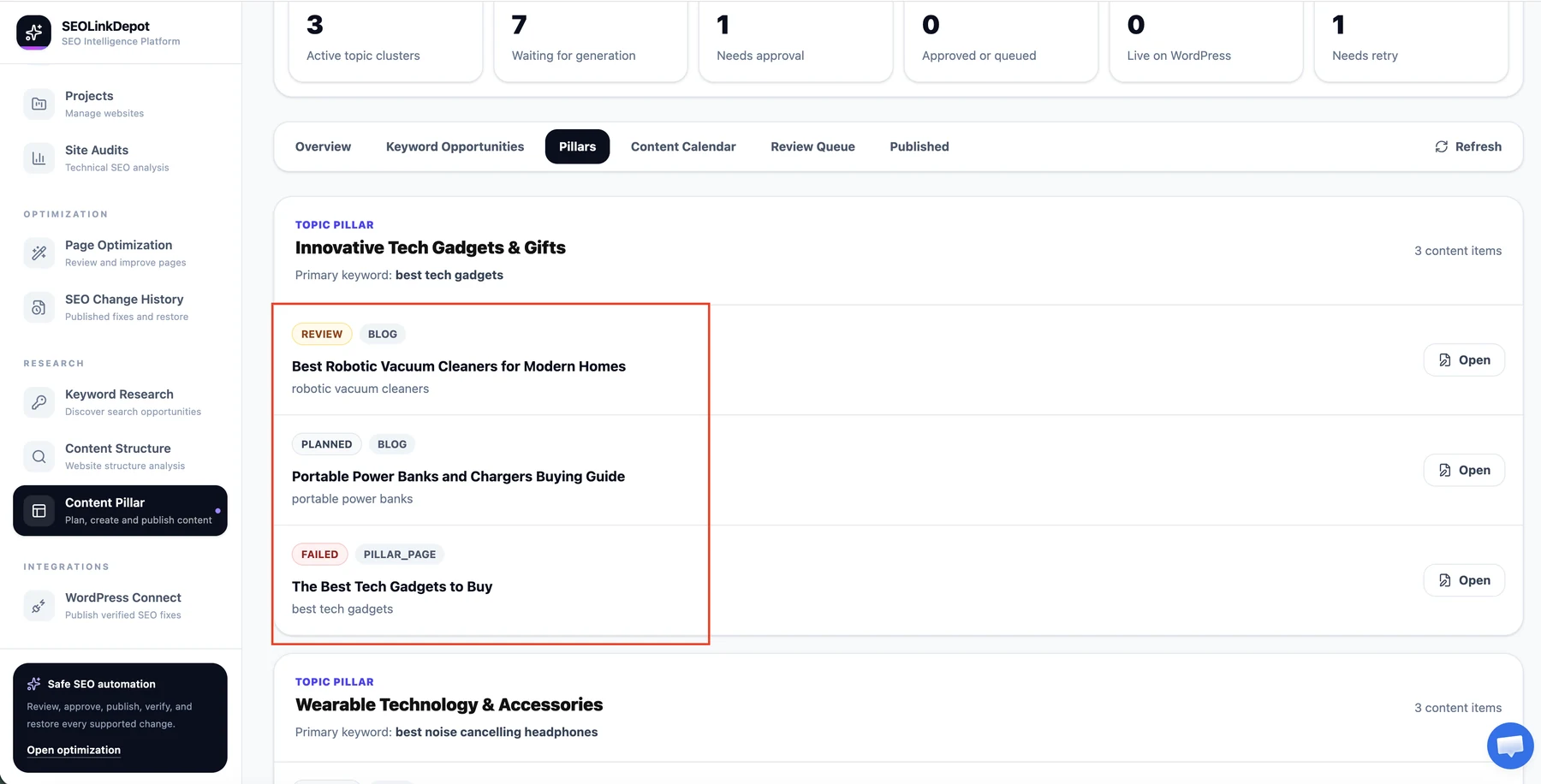Viewport: 1541px width, 784px height.
Task: Click the Needs retry stat card
Action: pos(1411,39)
